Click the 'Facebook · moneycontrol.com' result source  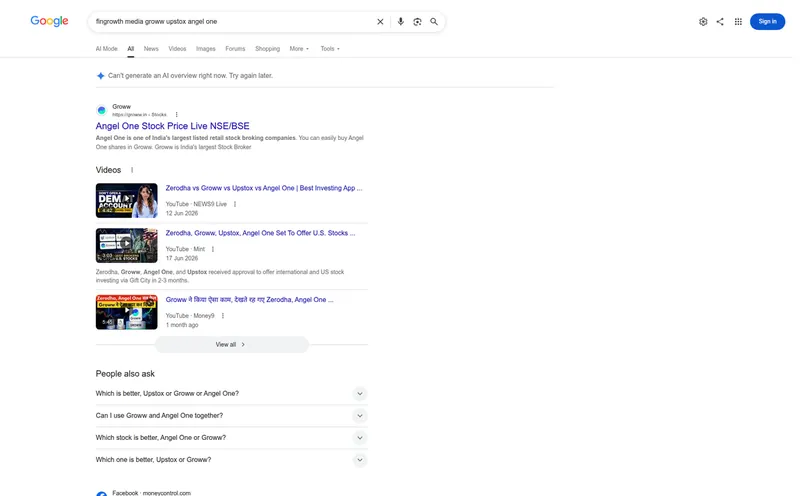coord(152,493)
